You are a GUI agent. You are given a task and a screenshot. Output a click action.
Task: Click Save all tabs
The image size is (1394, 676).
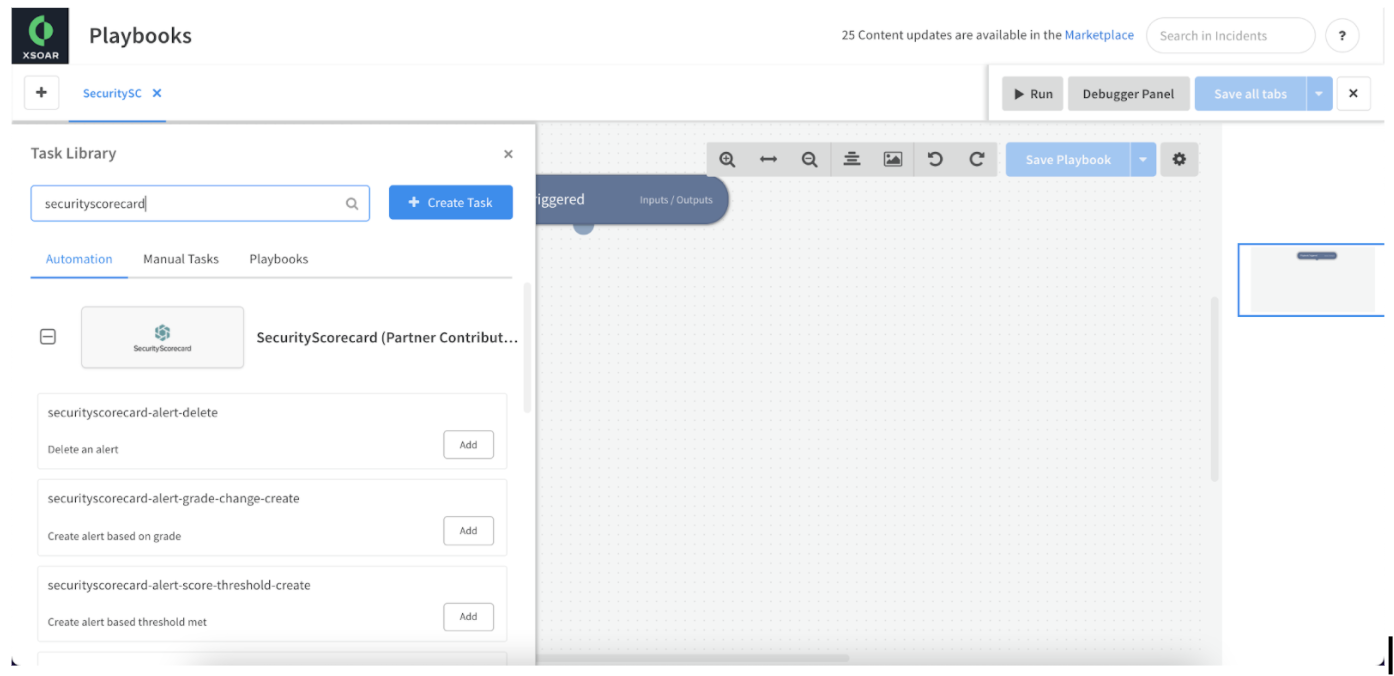click(x=1250, y=93)
